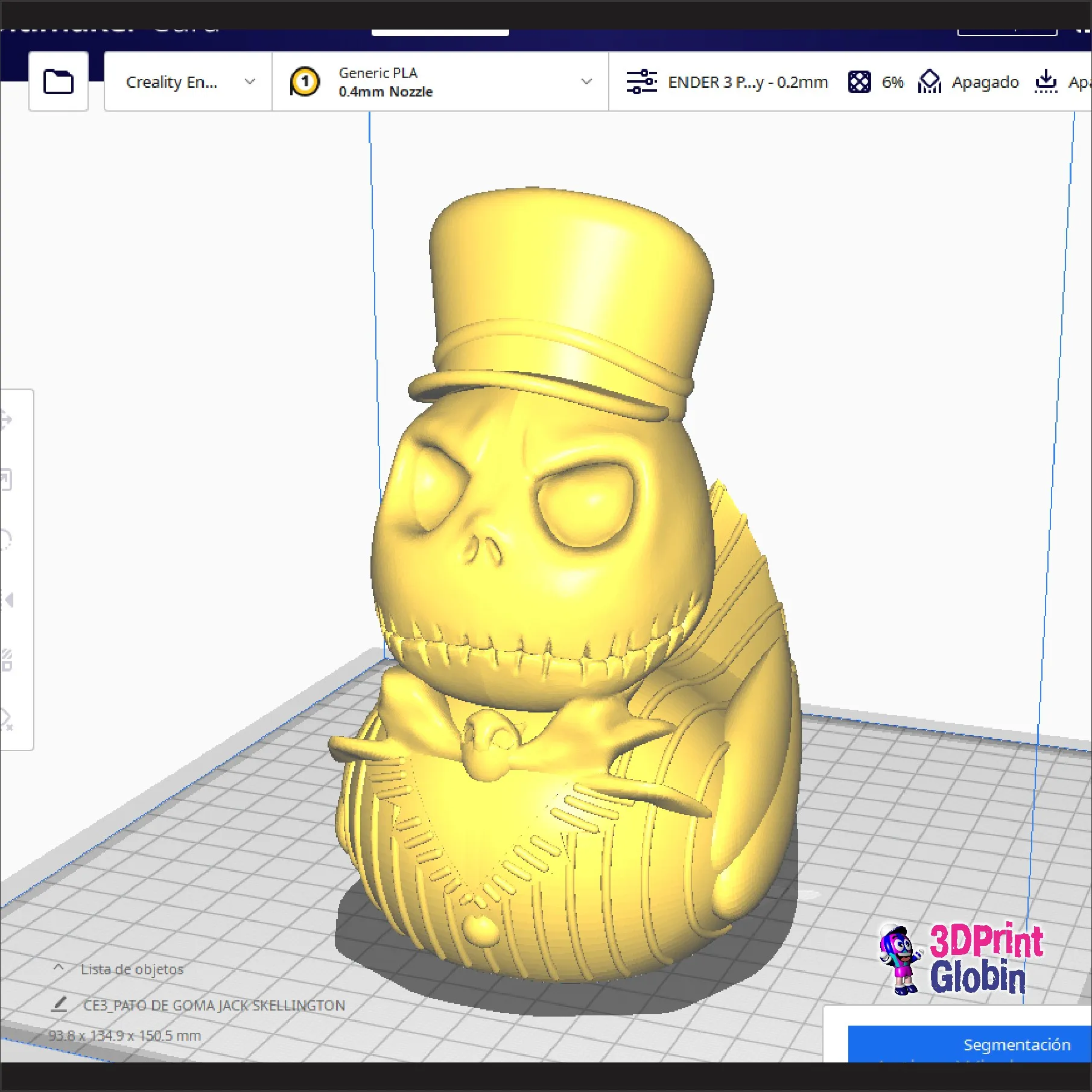Click the support diamond icon showing Apagado
The width and height of the screenshot is (1092, 1092).
929,81
